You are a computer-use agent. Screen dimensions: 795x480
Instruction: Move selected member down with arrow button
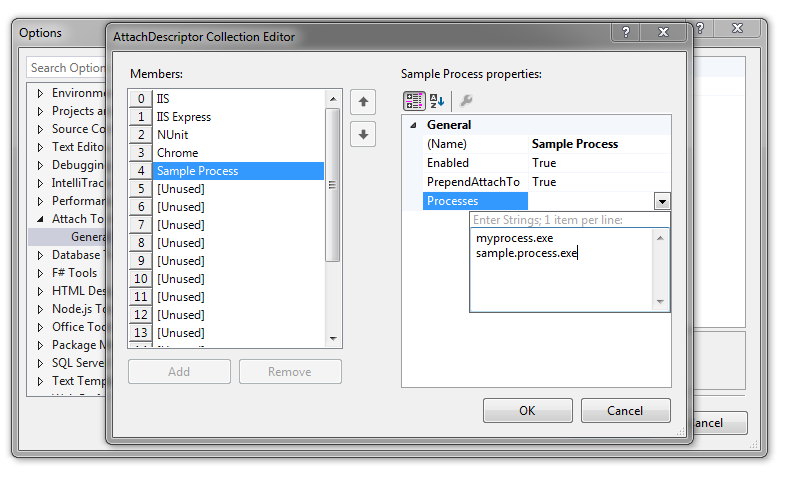(x=363, y=133)
